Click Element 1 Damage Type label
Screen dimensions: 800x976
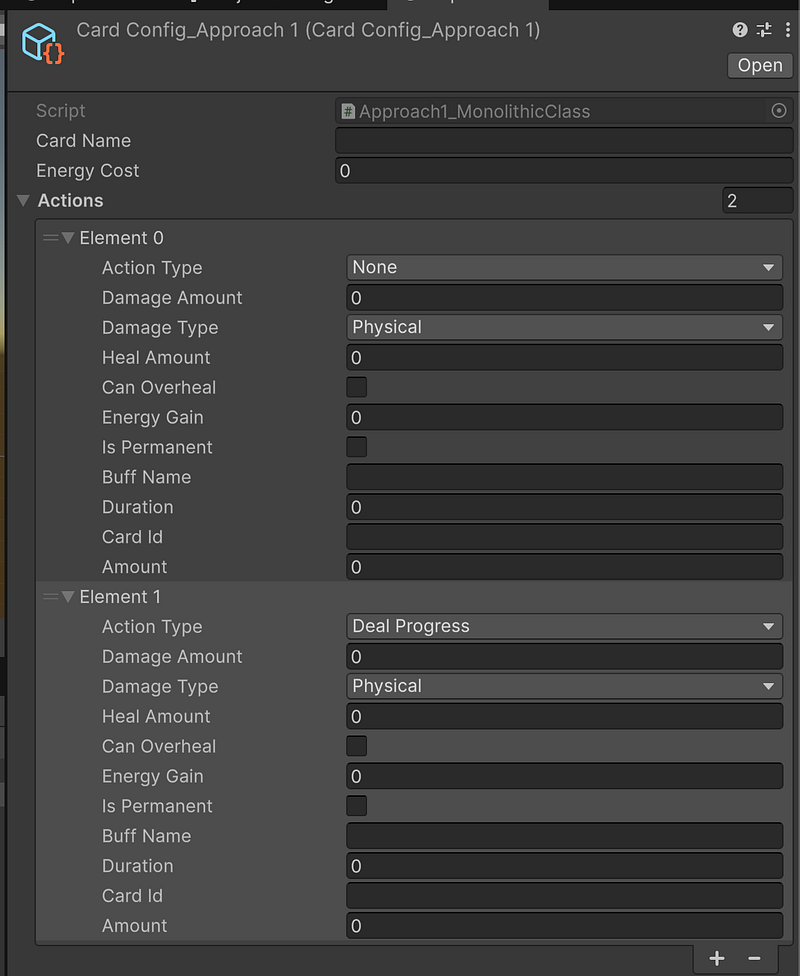point(160,687)
